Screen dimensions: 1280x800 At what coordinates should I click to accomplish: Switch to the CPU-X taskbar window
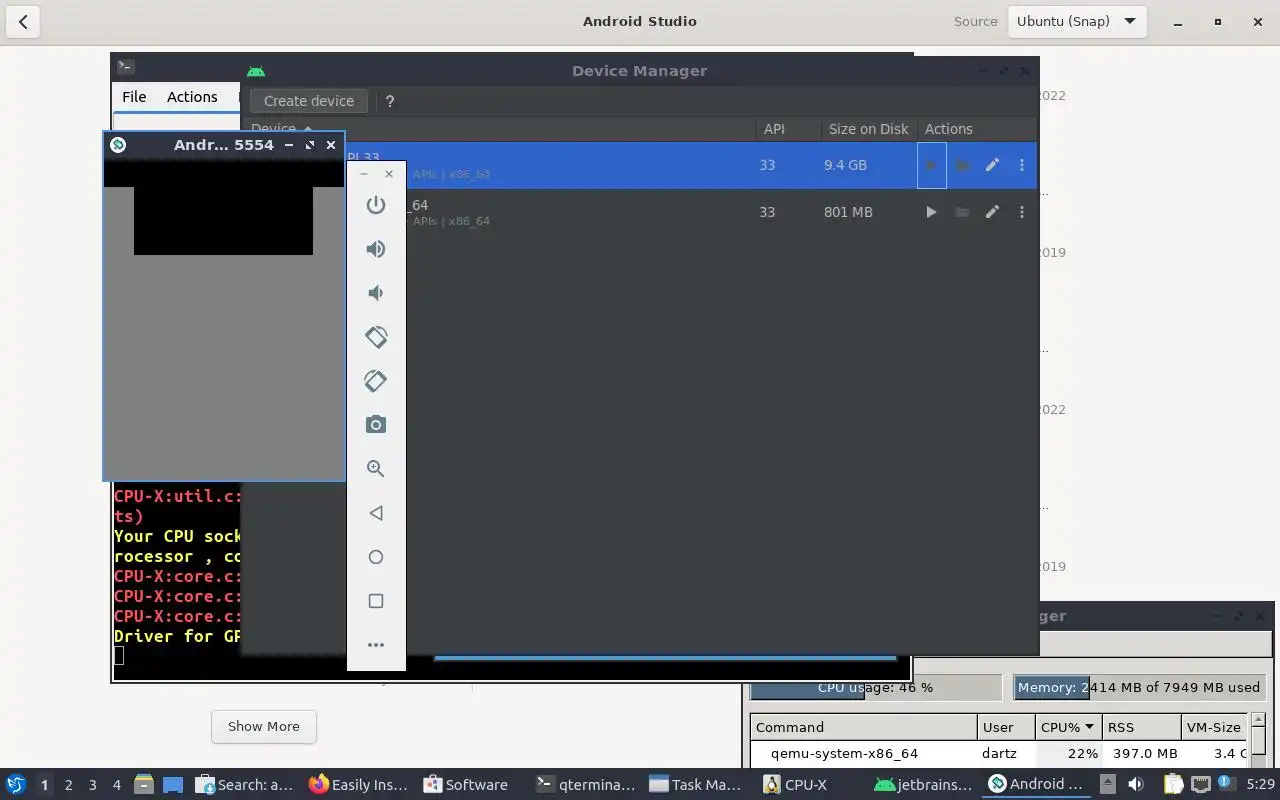coord(797,784)
